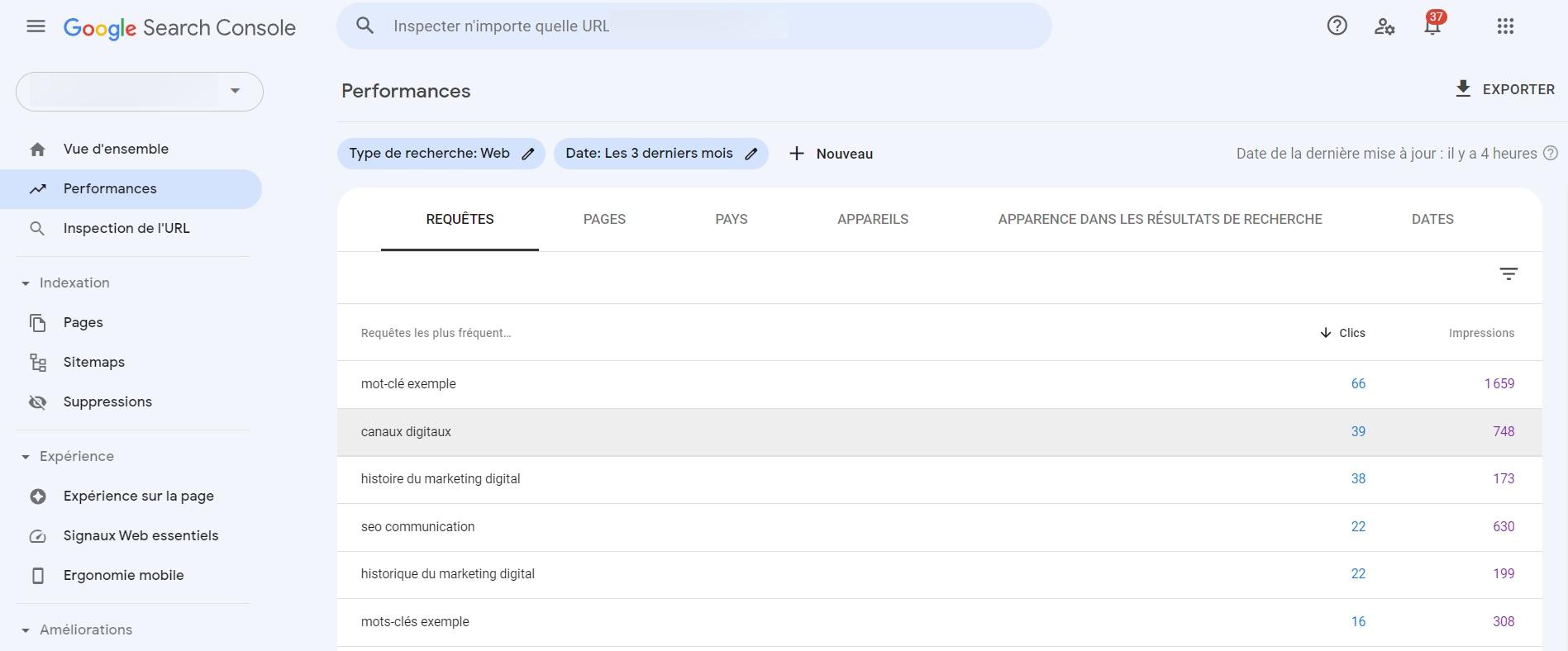Click the Exporter button

tap(1504, 89)
